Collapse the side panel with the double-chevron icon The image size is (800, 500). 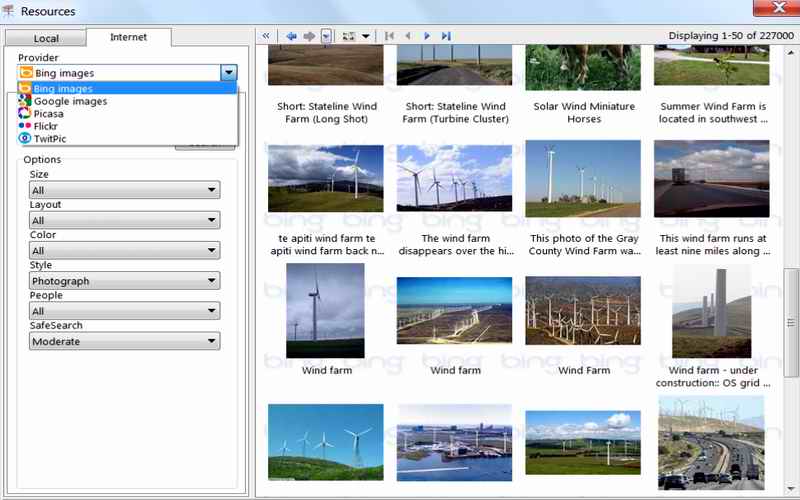tap(266, 36)
